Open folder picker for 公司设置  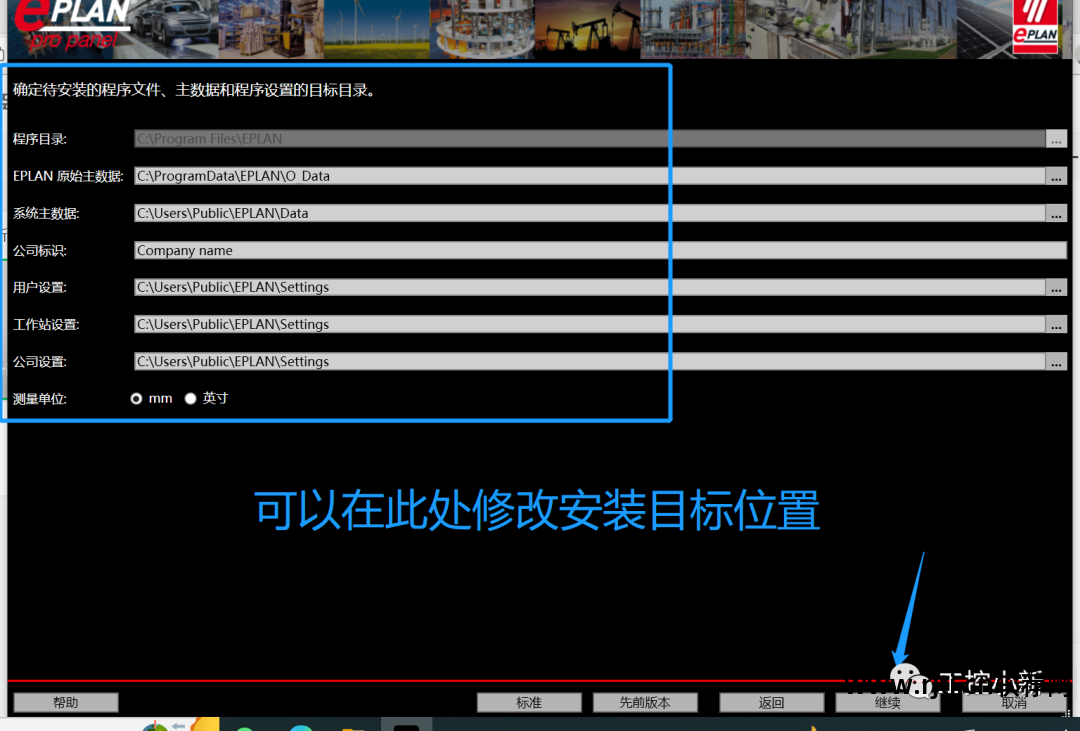pos(1056,362)
